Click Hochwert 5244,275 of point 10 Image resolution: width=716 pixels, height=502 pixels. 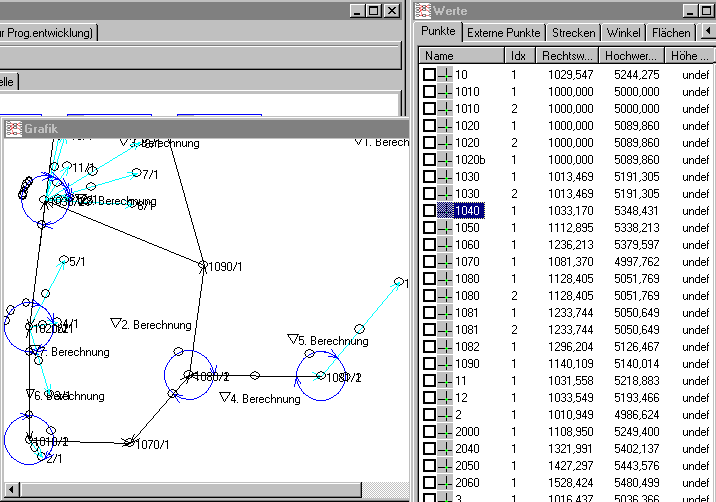(x=636, y=74)
